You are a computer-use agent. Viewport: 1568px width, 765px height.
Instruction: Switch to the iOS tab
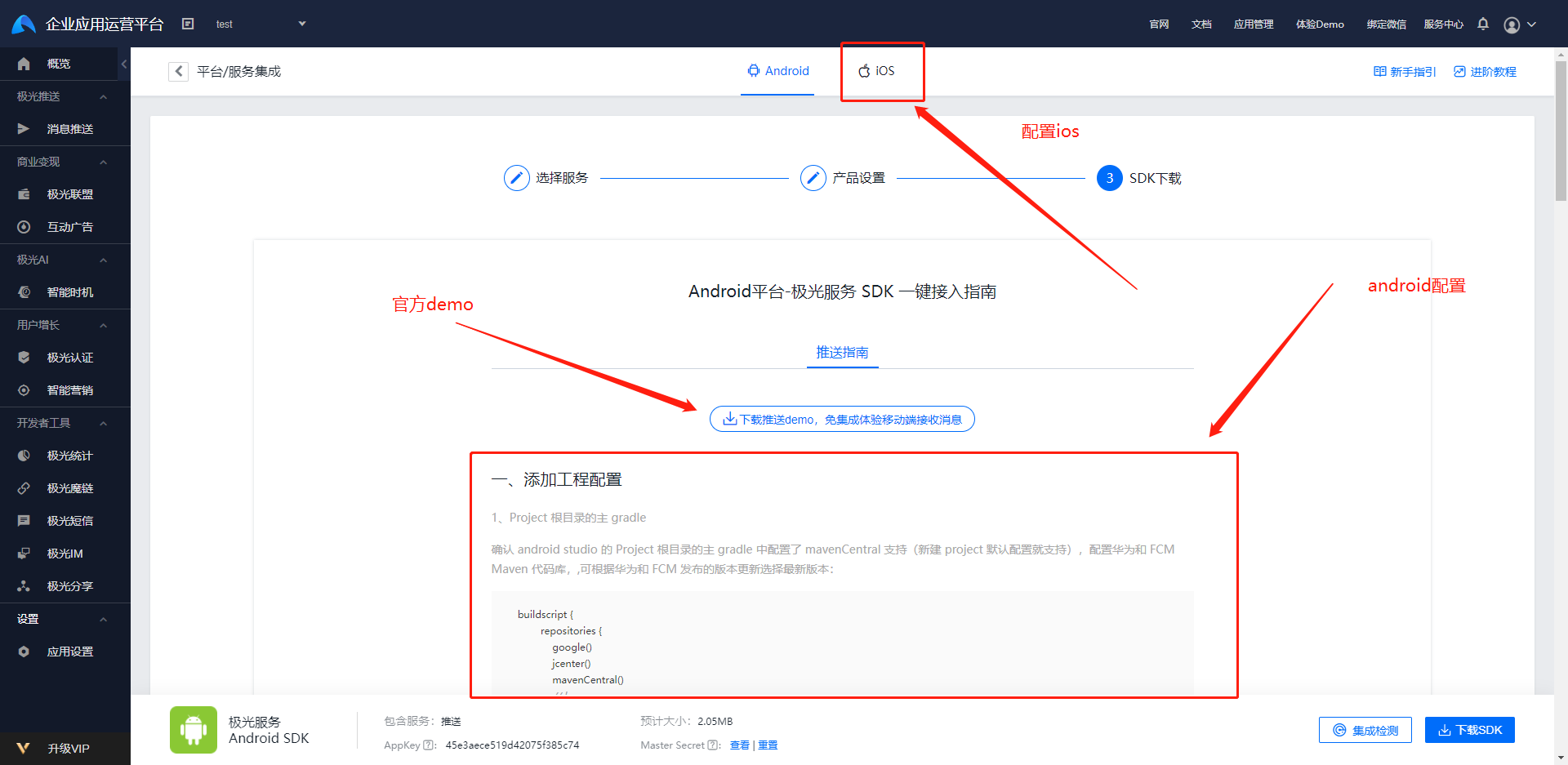pos(876,71)
